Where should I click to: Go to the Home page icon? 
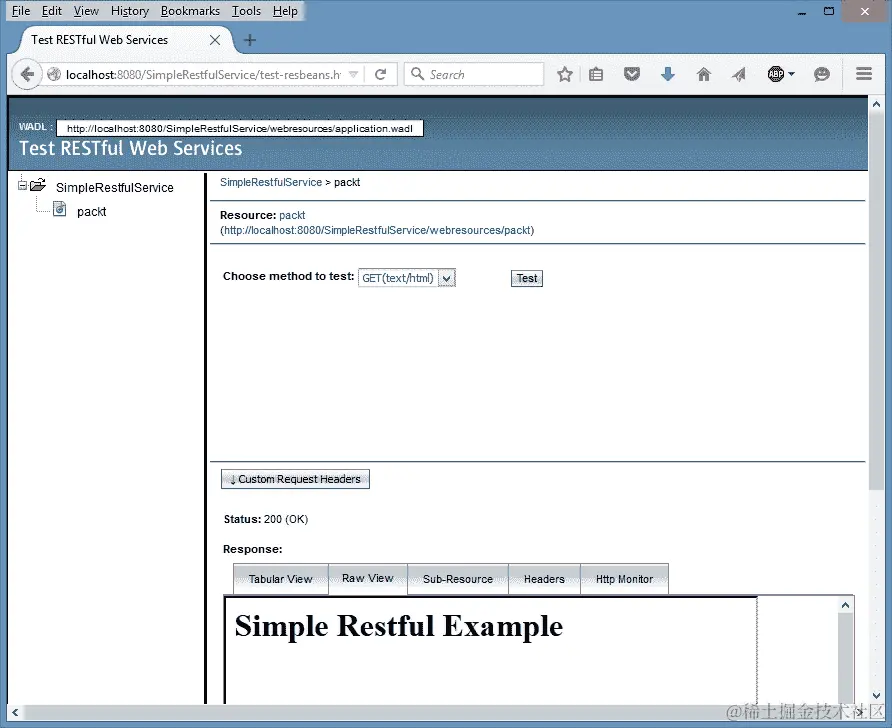coord(704,75)
